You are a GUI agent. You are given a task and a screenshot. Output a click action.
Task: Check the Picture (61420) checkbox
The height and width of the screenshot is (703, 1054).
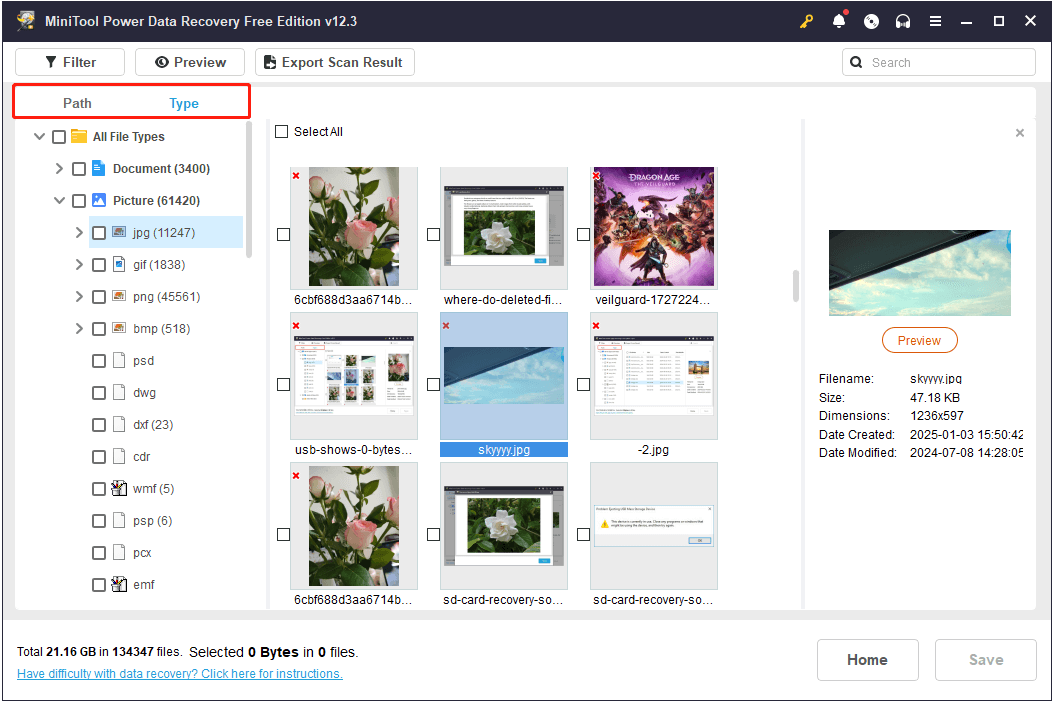(x=79, y=201)
